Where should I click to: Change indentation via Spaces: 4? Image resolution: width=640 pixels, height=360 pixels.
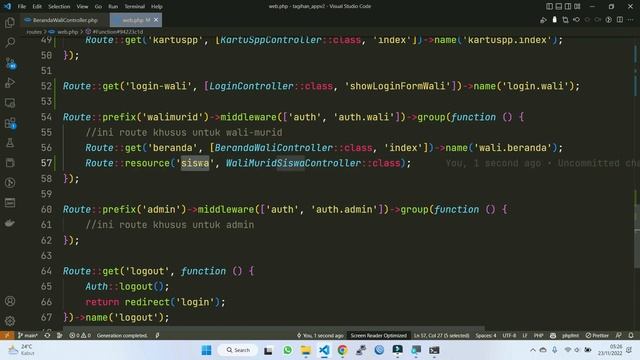(x=486, y=335)
